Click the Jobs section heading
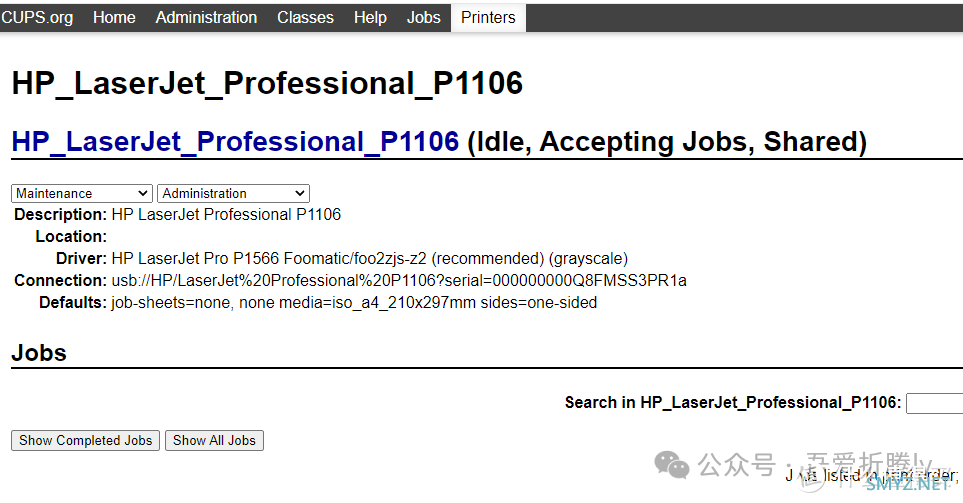 pos(39,353)
